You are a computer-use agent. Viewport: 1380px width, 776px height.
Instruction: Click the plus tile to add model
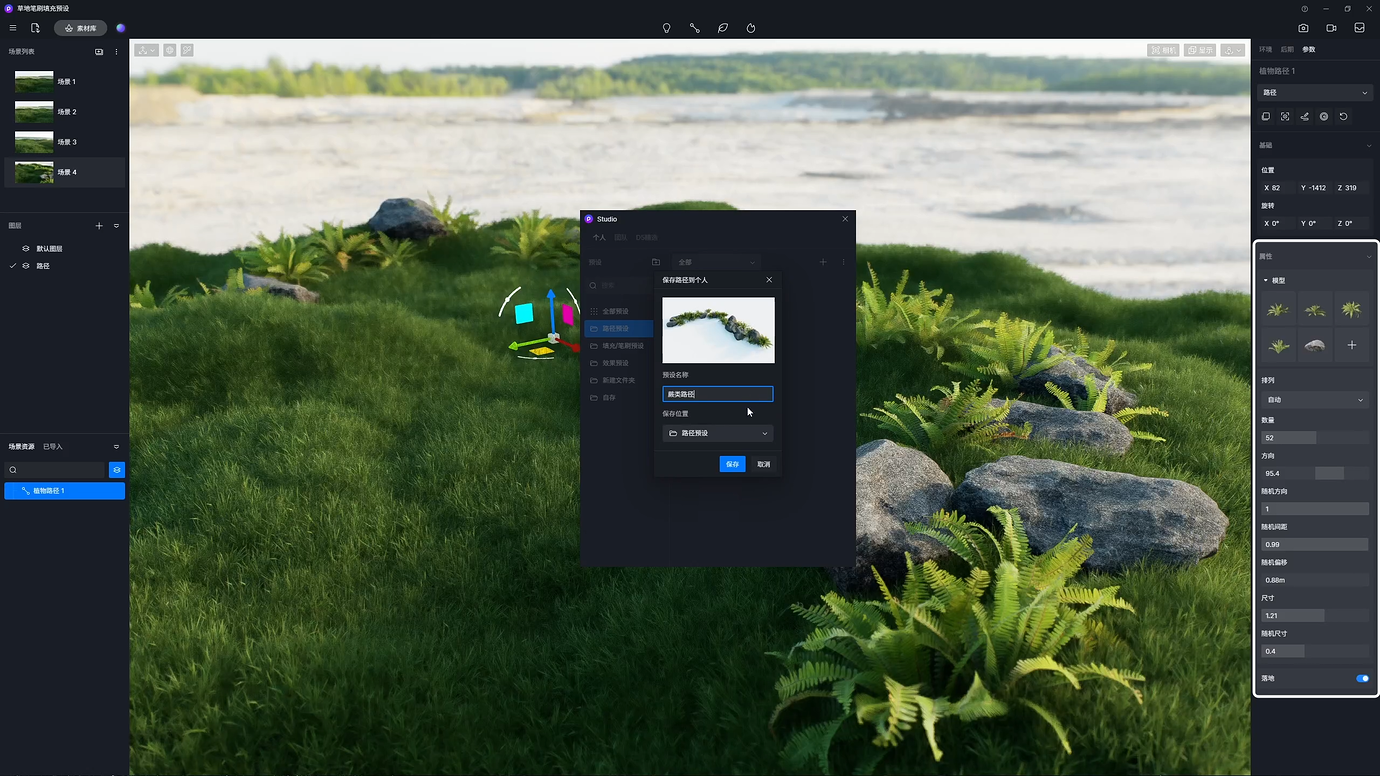coord(1351,345)
